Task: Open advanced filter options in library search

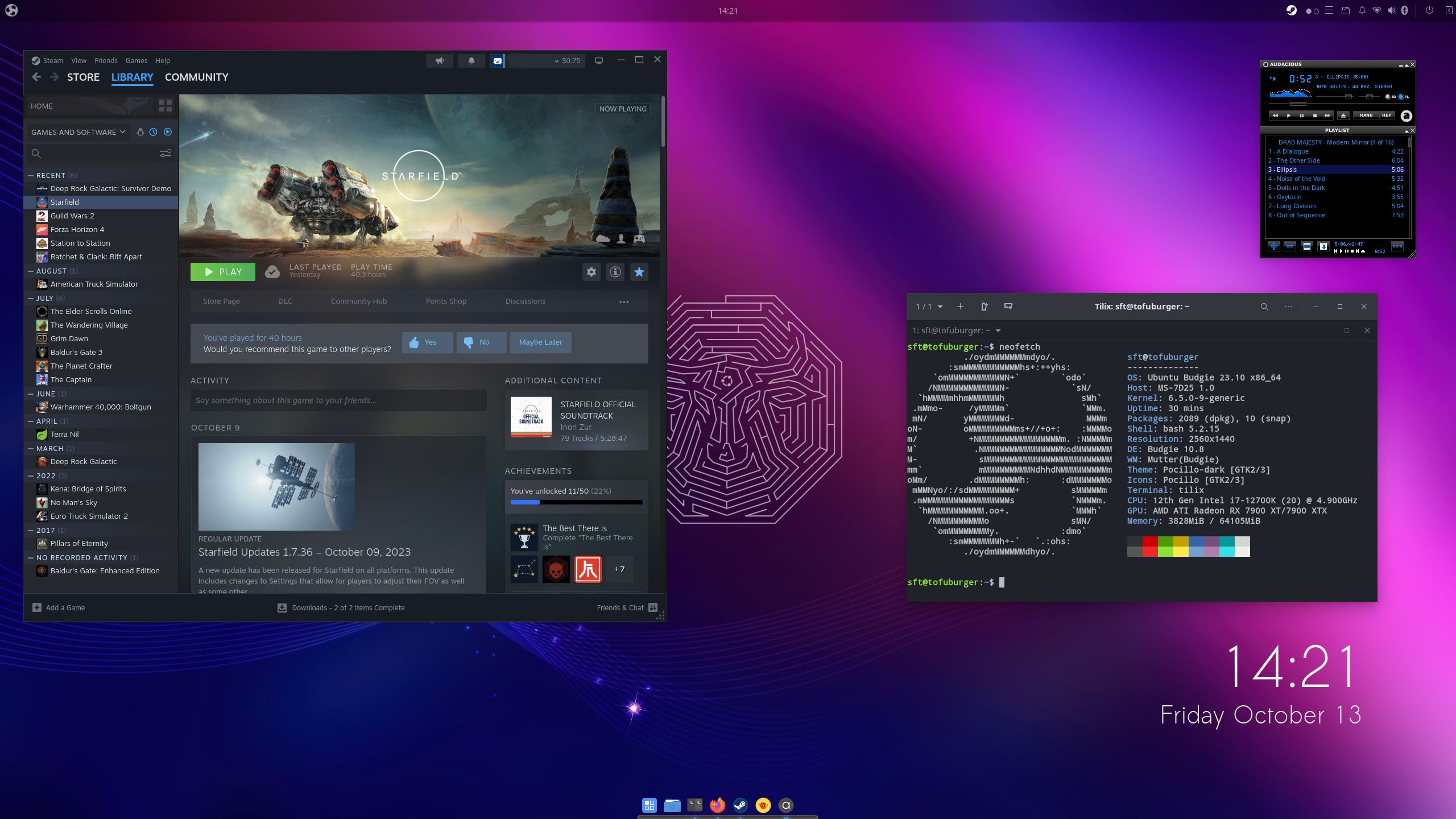Action: tap(166, 153)
